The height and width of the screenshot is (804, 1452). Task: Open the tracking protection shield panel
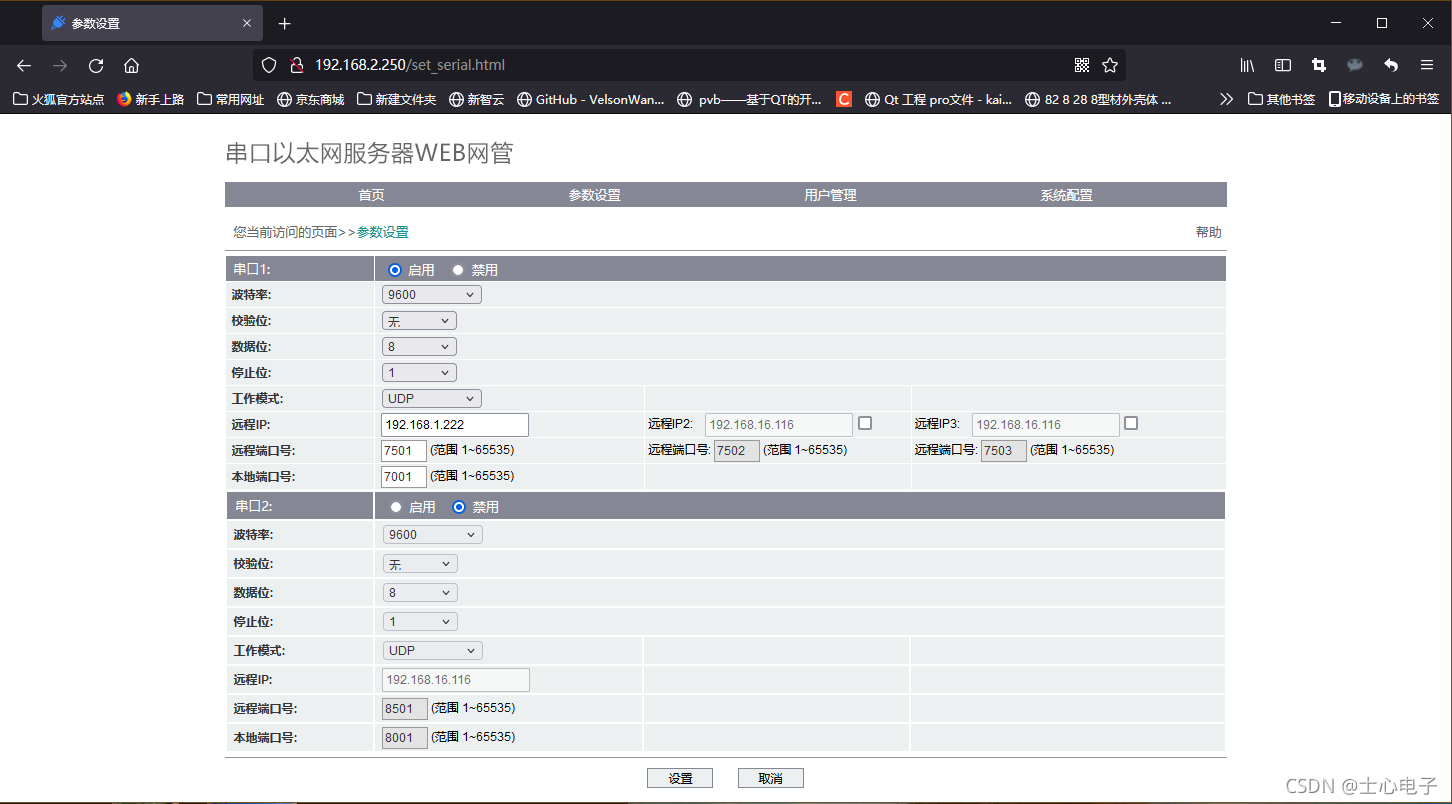tap(267, 65)
